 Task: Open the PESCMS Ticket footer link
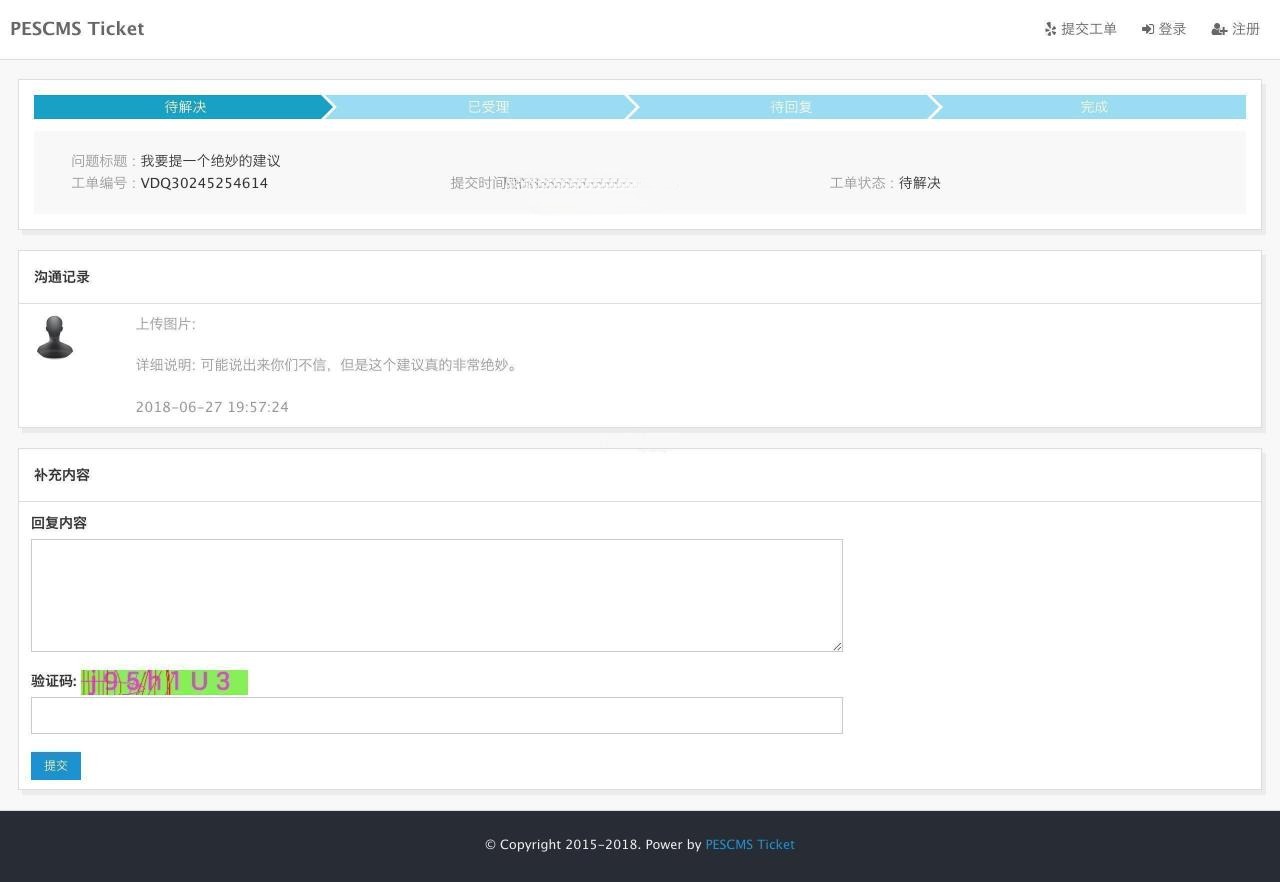(749, 844)
